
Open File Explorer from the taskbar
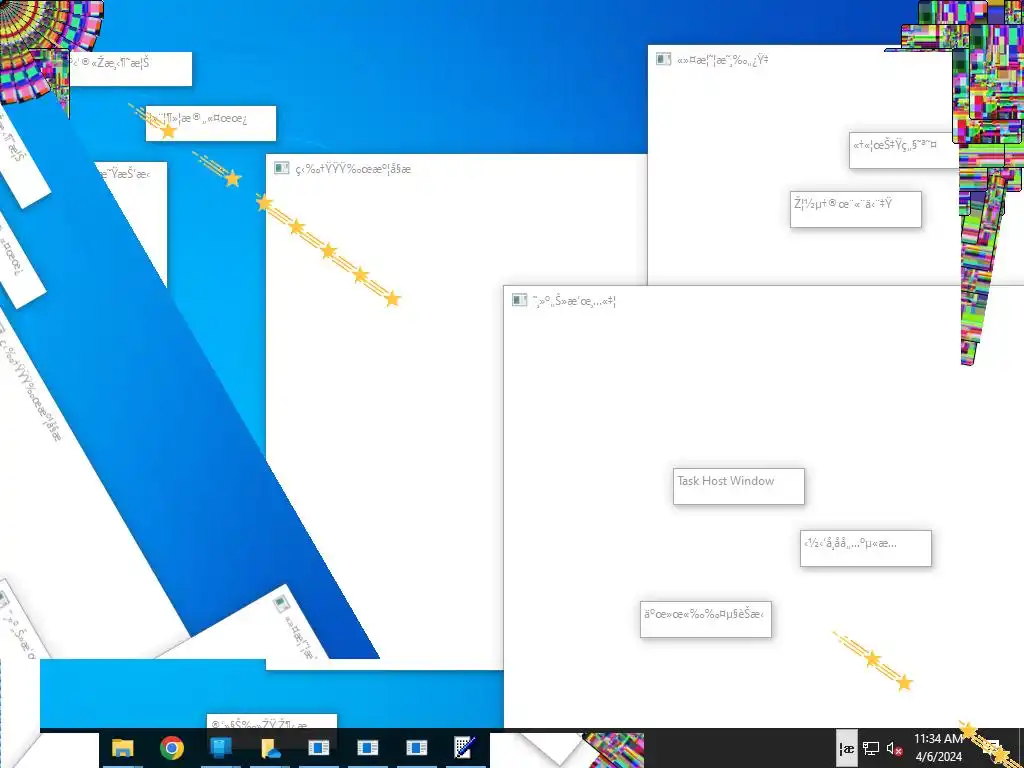(122, 748)
